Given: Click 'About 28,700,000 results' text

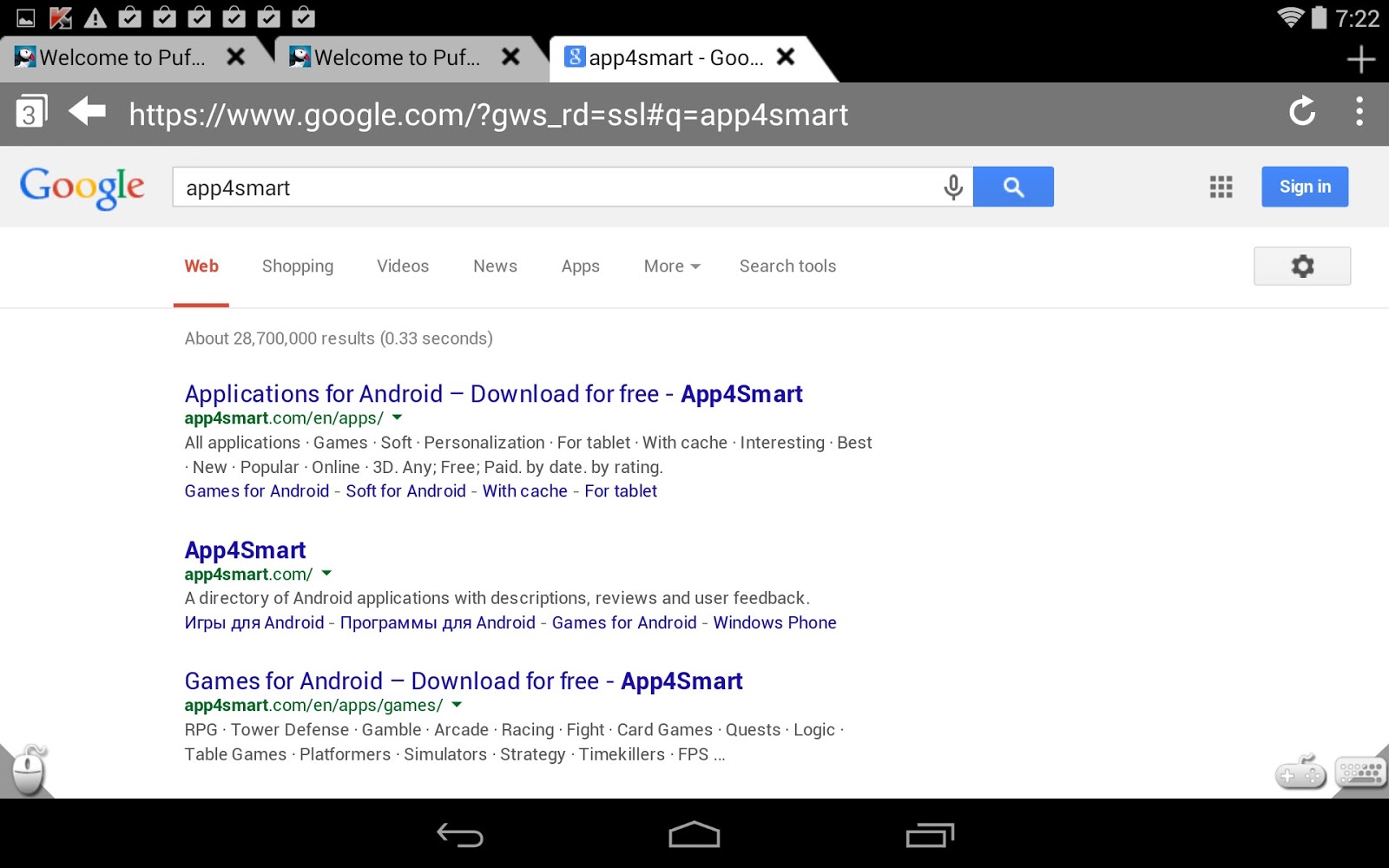Looking at the screenshot, I should (x=280, y=339).
